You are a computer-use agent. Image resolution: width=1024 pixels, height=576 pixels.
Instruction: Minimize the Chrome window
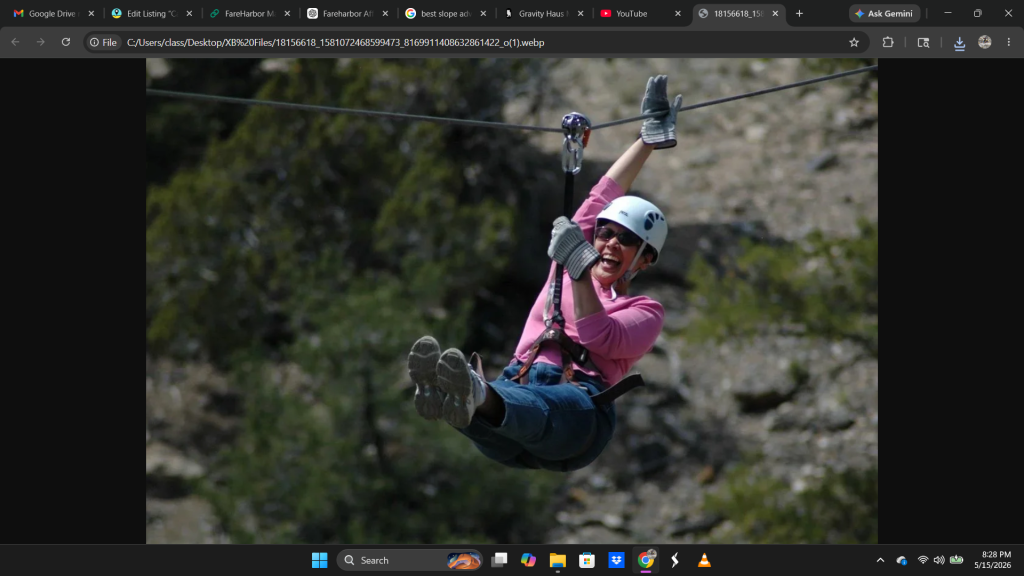[948, 13]
